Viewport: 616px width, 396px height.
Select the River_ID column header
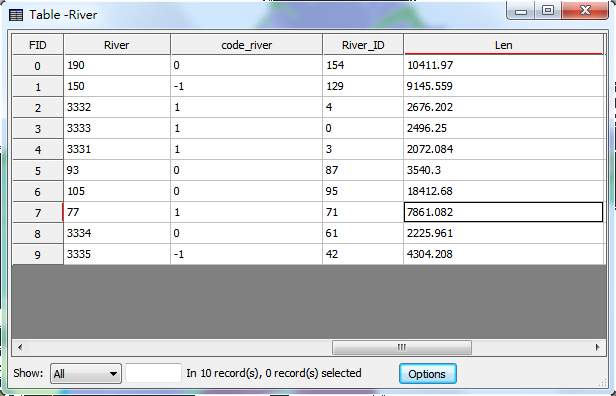[x=363, y=45]
